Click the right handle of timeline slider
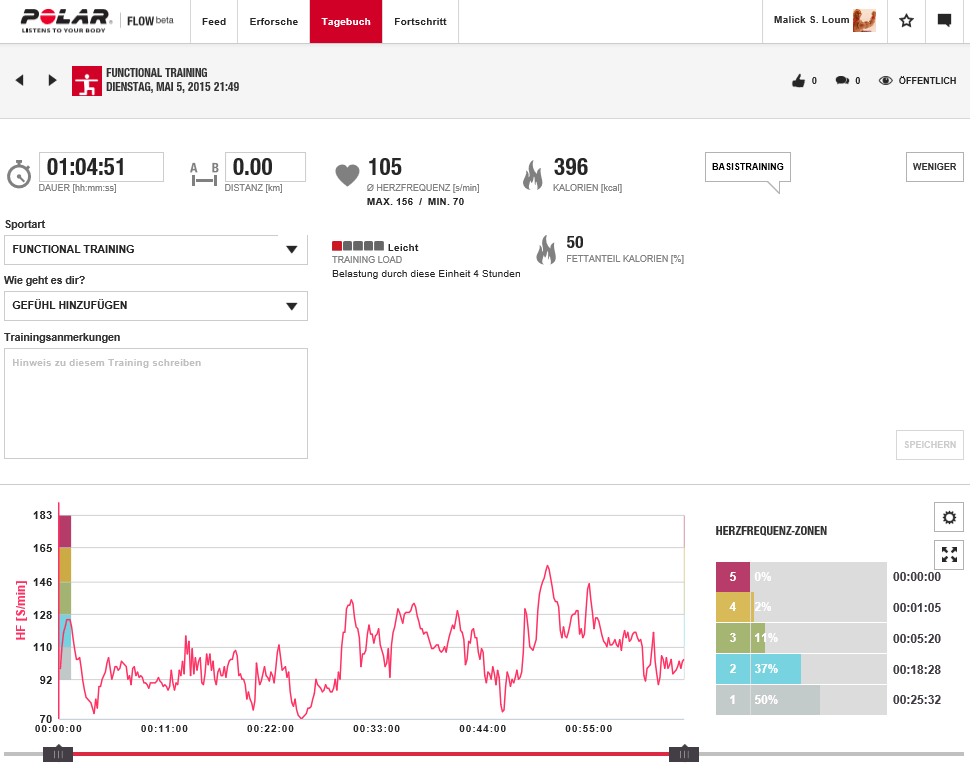Viewport: 970px width, 766px height. [x=684, y=754]
